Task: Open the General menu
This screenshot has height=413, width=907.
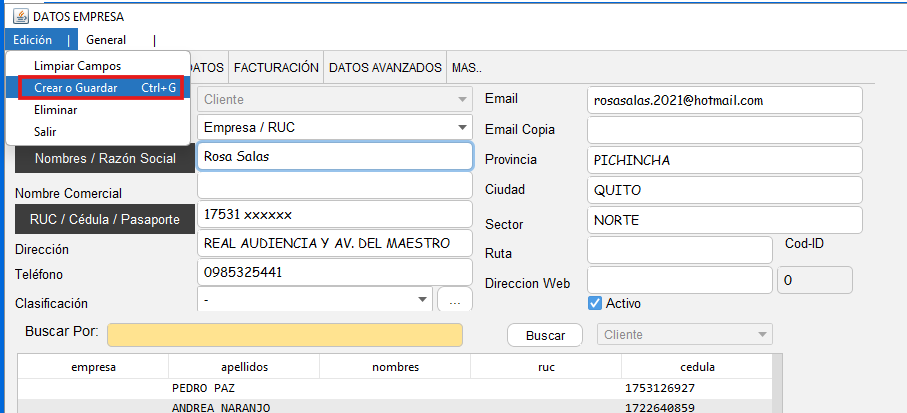Action: pyautogui.click(x=106, y=40)
